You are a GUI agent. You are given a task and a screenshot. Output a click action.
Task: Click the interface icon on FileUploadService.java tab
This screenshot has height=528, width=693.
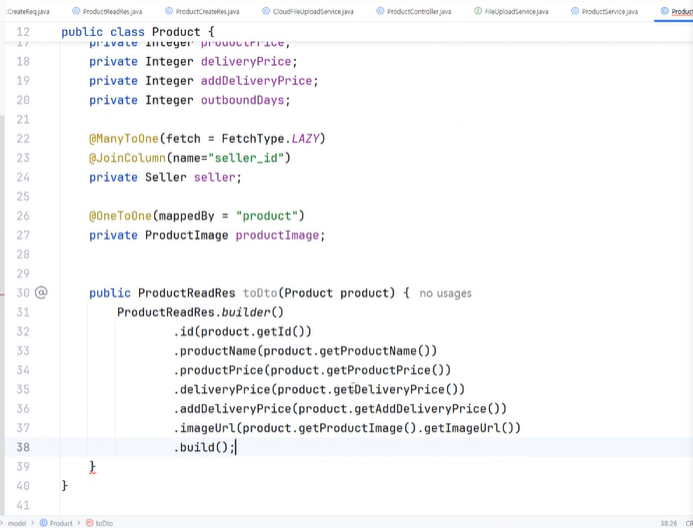pos(478,11)
